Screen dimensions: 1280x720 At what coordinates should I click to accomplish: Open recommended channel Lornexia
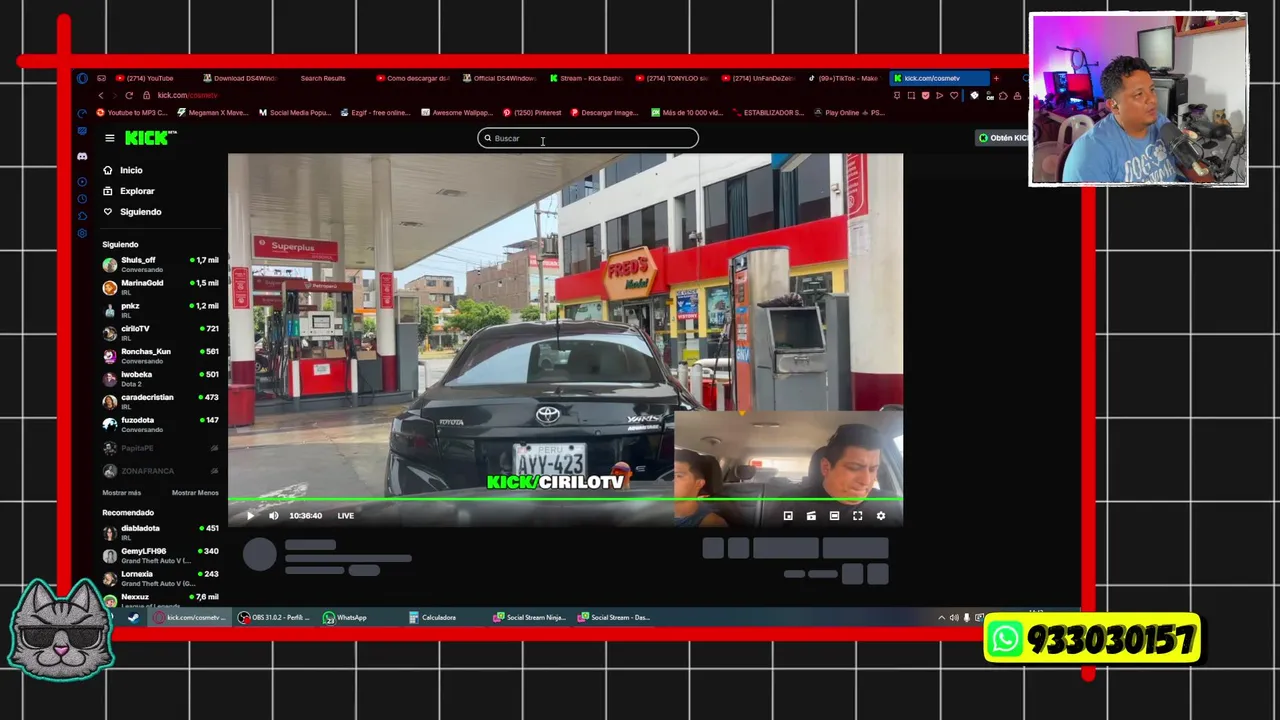coord(160,578)
